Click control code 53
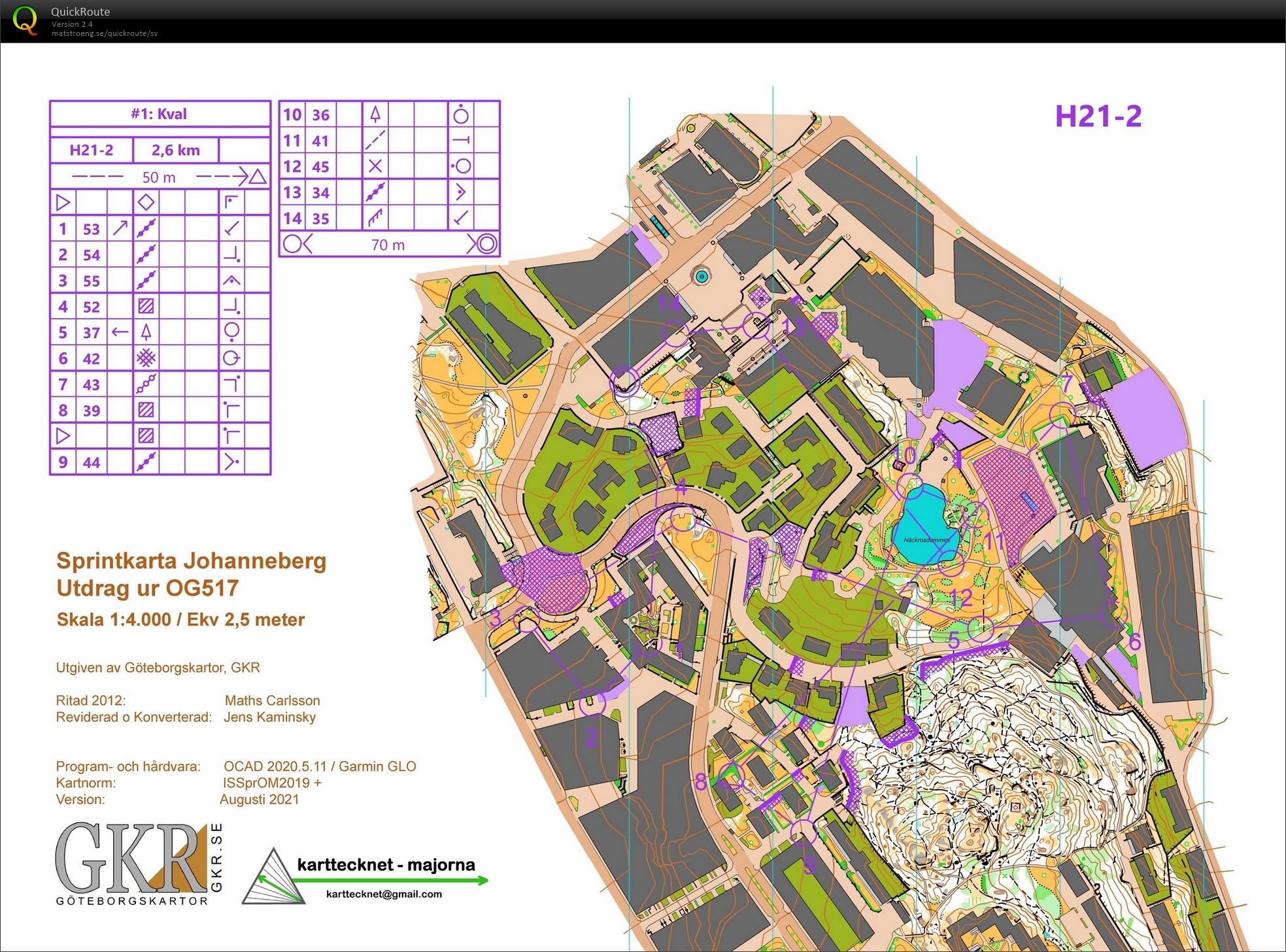Image resolution: width=1286 pixels, height=952 pixels. coord(92,229)
